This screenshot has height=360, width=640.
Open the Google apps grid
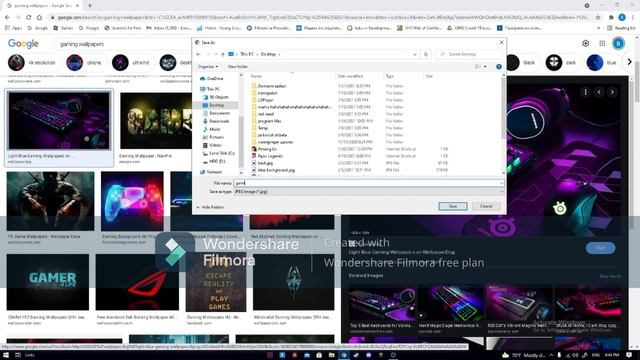coord(602,43)
